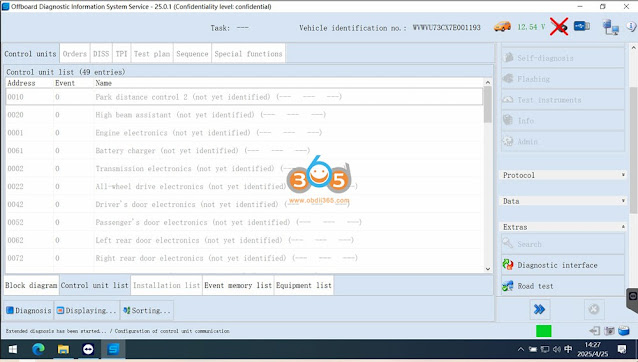Select Passenger's door electronics row

(244, 222)
